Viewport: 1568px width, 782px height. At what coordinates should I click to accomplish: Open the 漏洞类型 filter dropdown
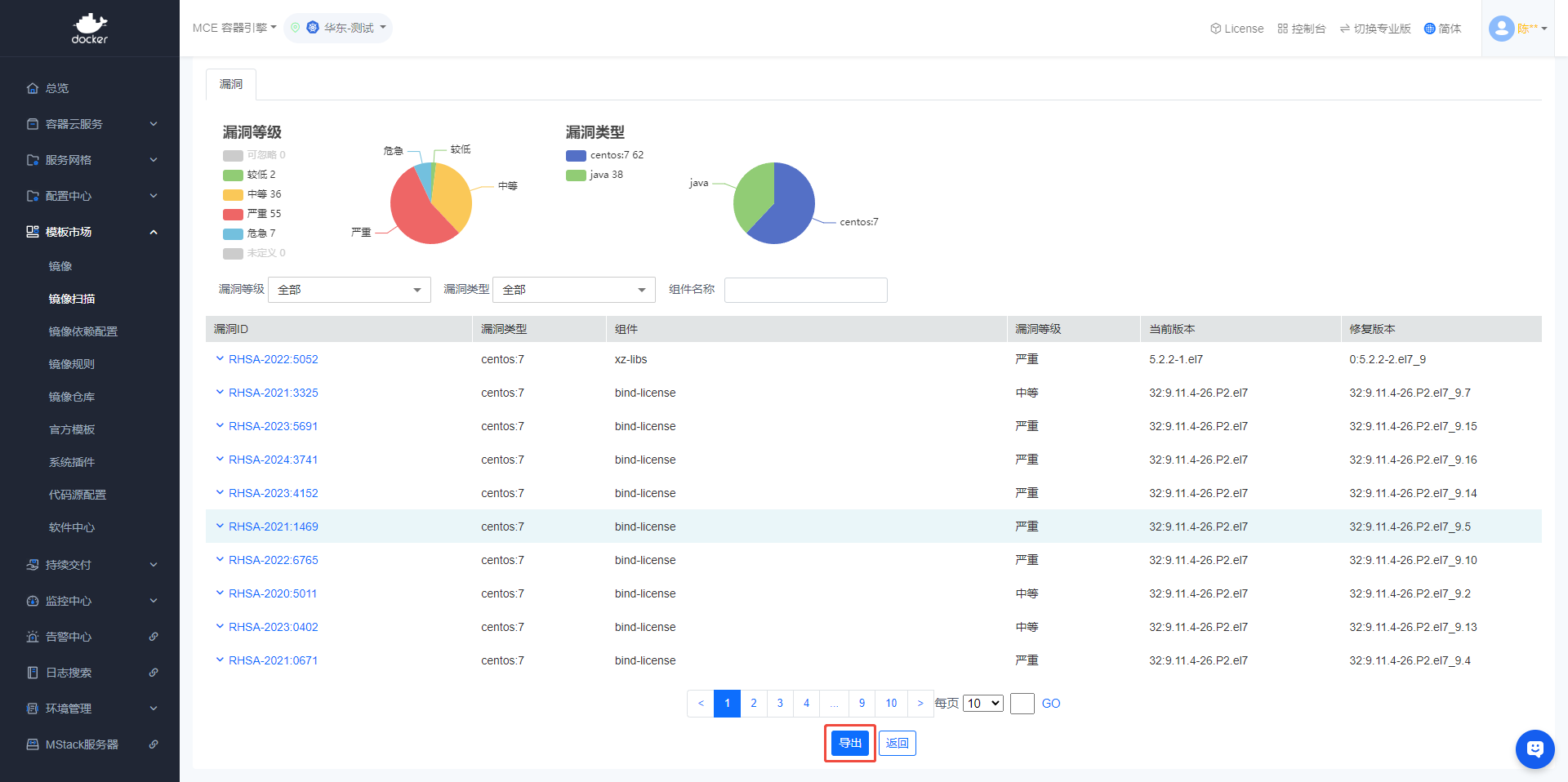(573, 290)
